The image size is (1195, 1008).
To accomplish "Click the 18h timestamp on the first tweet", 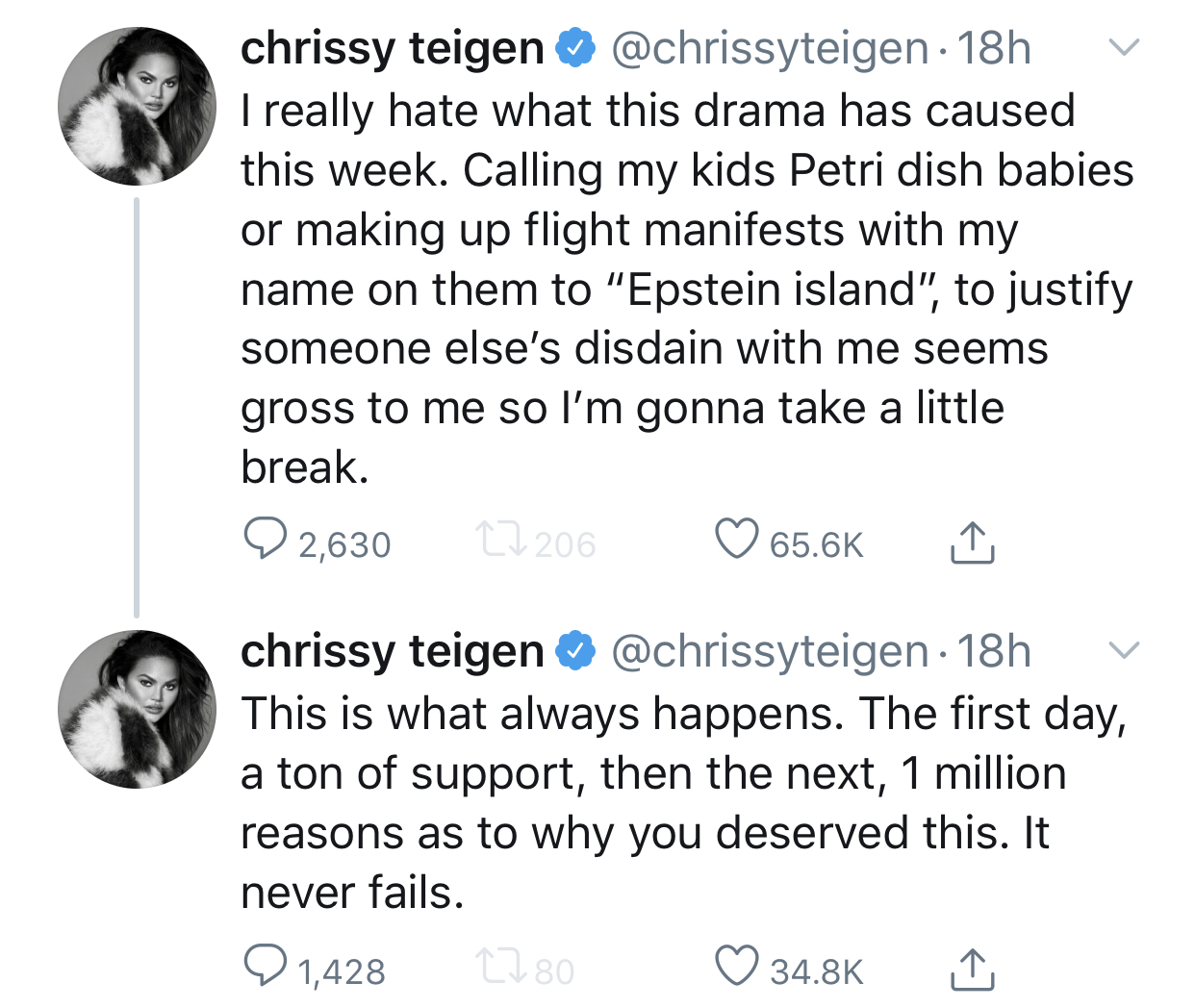I will click(993, 48).
